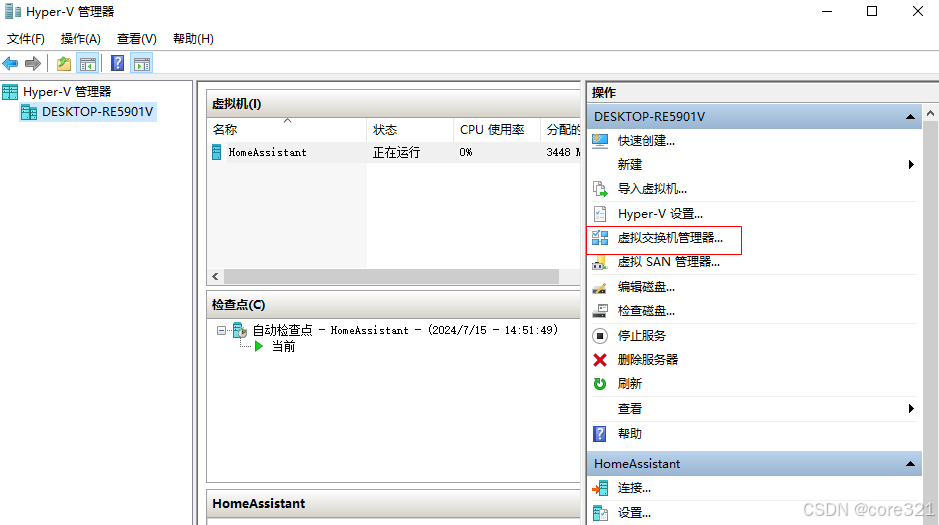
Task: Select 当前 checkpoint node
Action: 283,347
